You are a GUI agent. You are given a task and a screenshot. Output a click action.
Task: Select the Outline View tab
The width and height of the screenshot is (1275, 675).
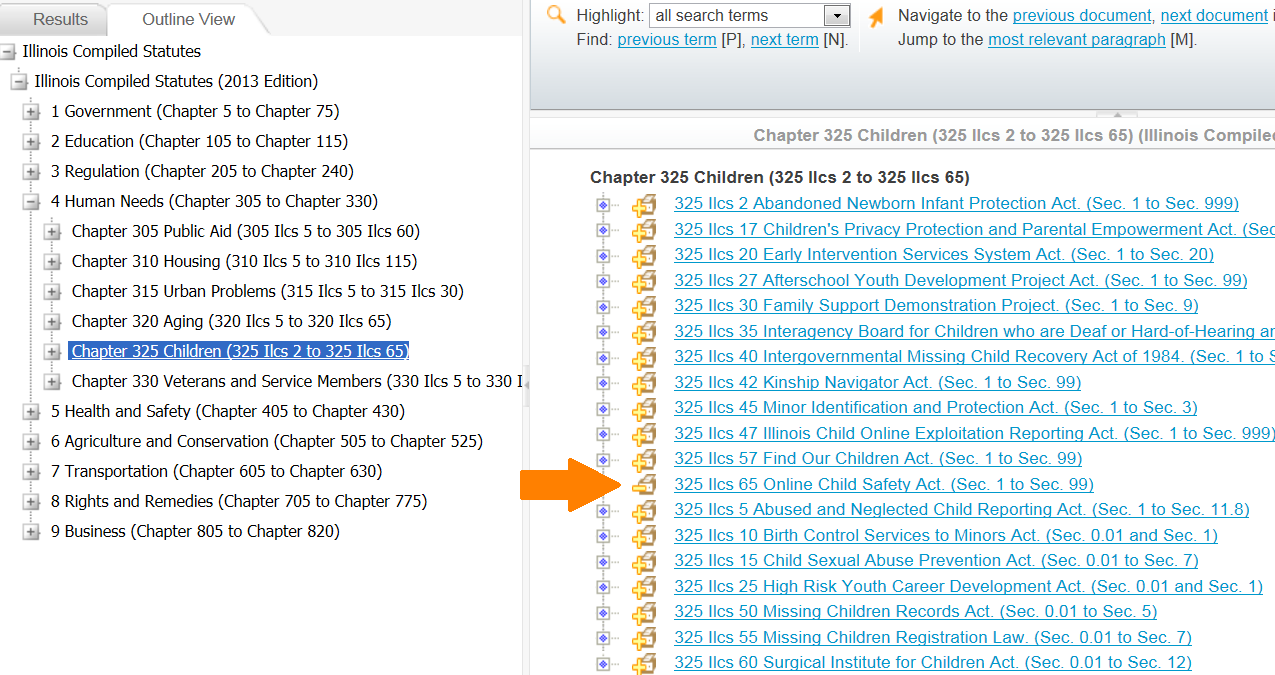[188, 19]
